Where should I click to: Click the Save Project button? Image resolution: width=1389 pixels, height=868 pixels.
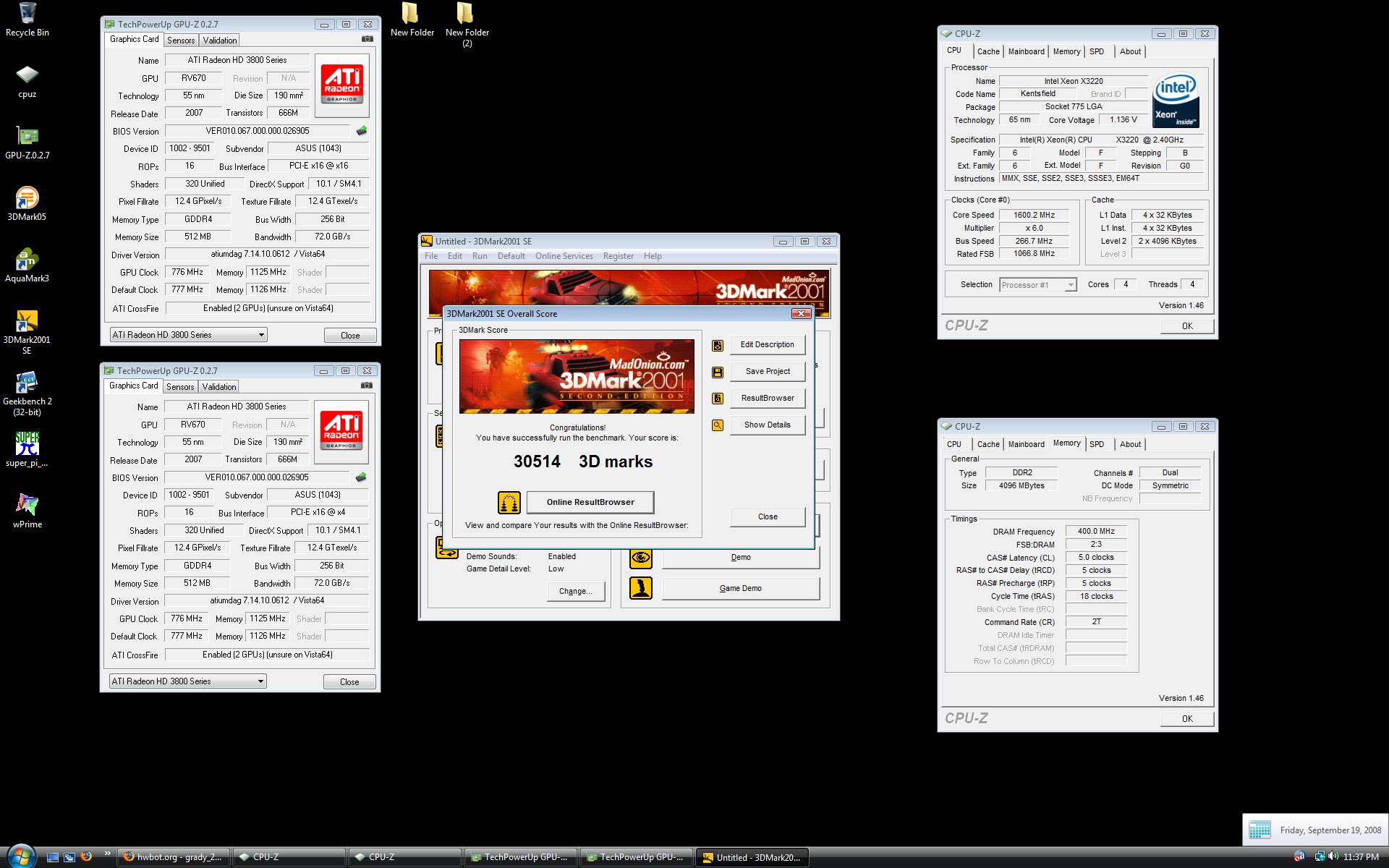768,372
